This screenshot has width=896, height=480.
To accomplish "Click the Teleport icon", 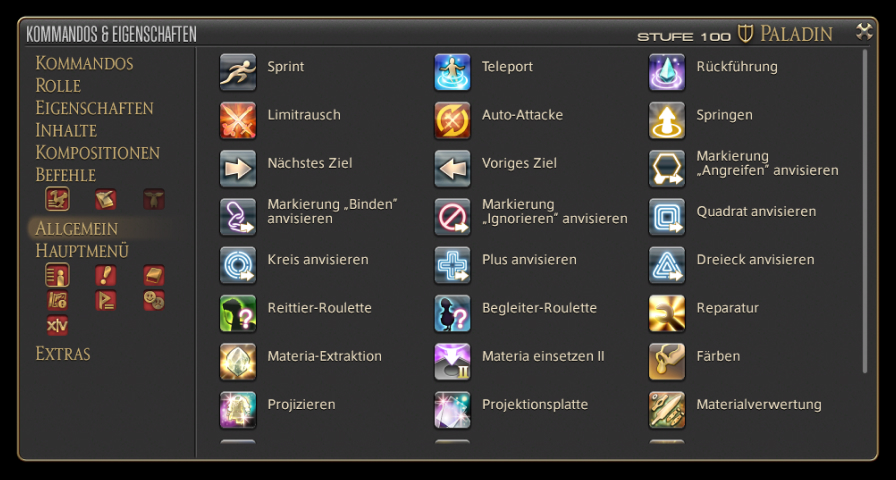I will (452, 72).
